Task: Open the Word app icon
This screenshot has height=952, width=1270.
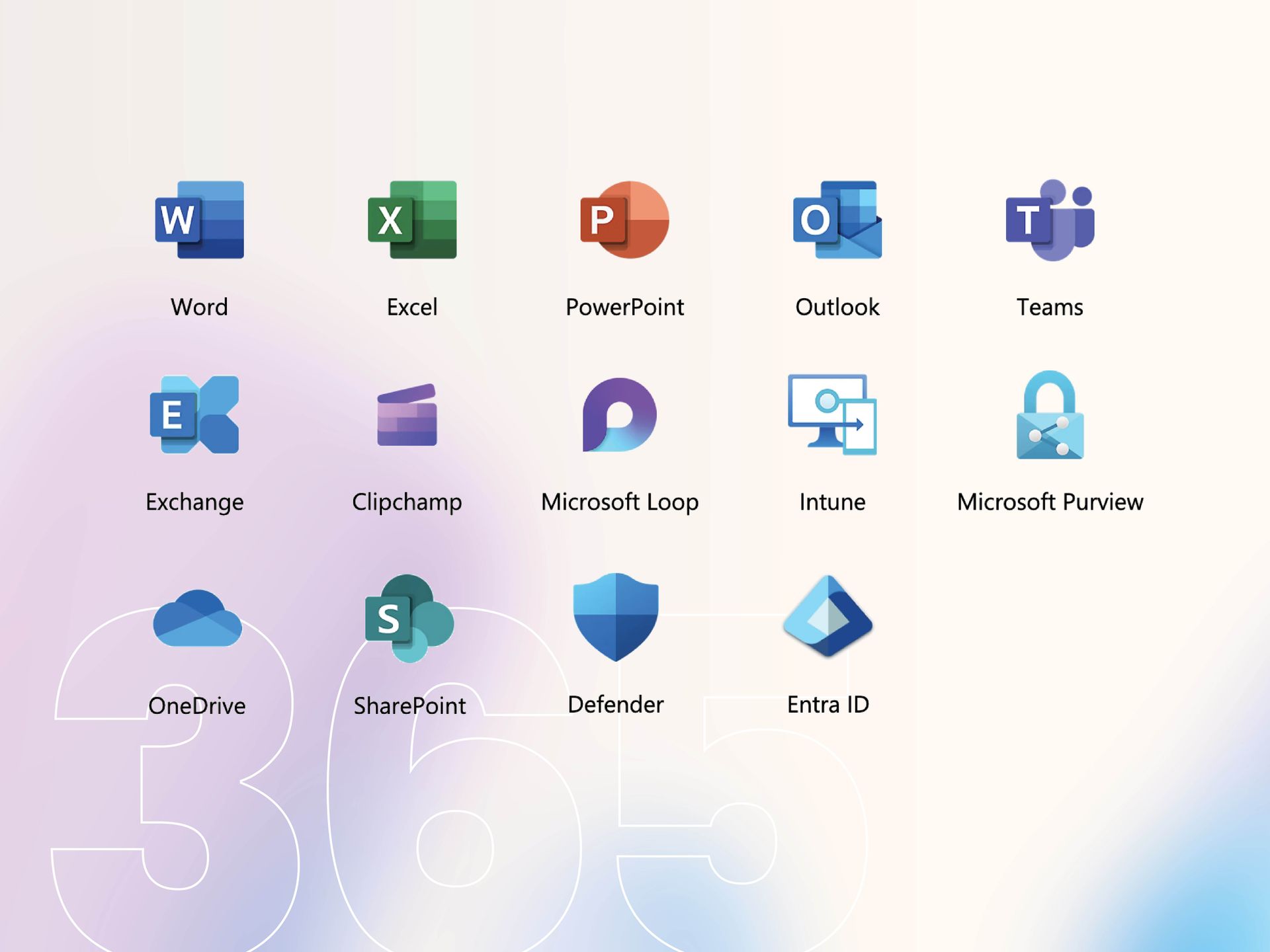Action: pyautogui.click(x=199, y=219)
